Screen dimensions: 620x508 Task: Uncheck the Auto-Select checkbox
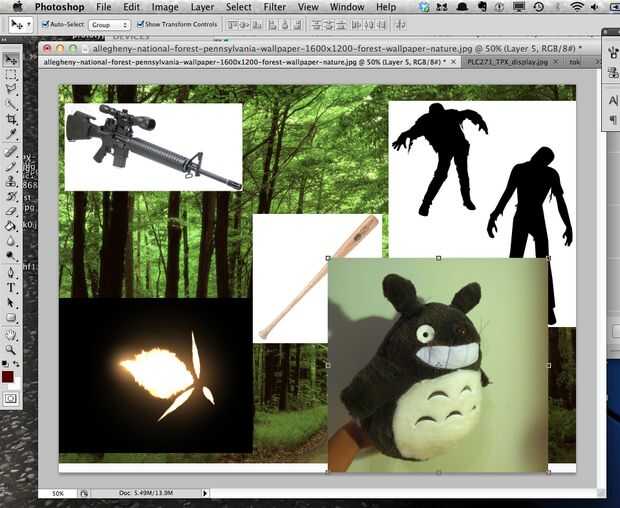(45, 24)
